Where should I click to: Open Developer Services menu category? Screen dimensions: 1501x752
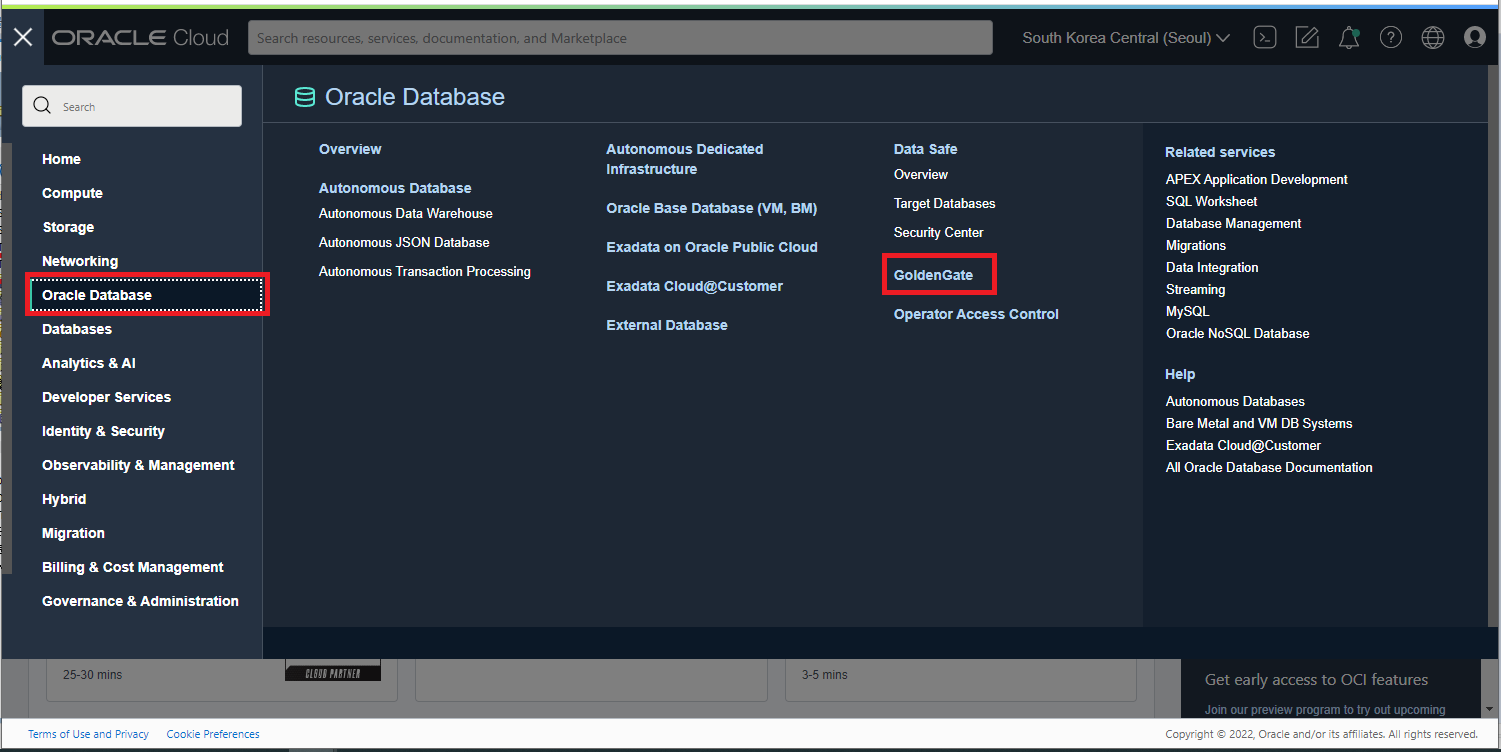[106, 397]
